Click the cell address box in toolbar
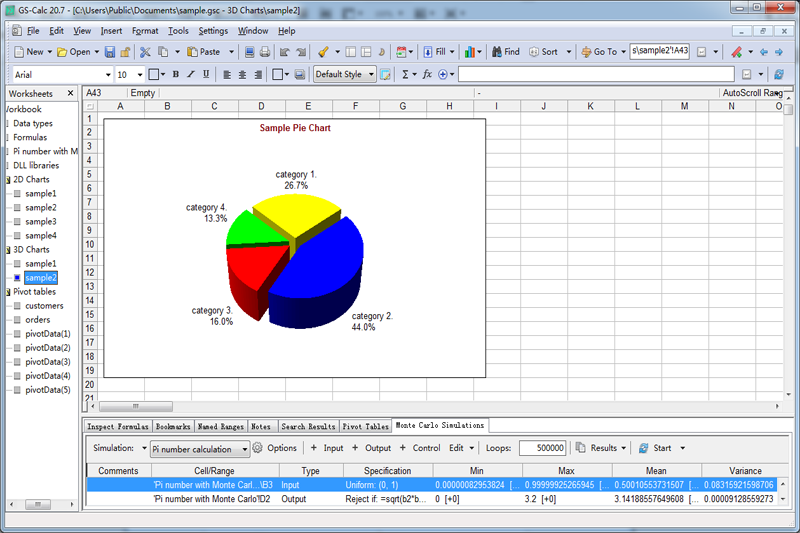 click(x=660, y=51)
